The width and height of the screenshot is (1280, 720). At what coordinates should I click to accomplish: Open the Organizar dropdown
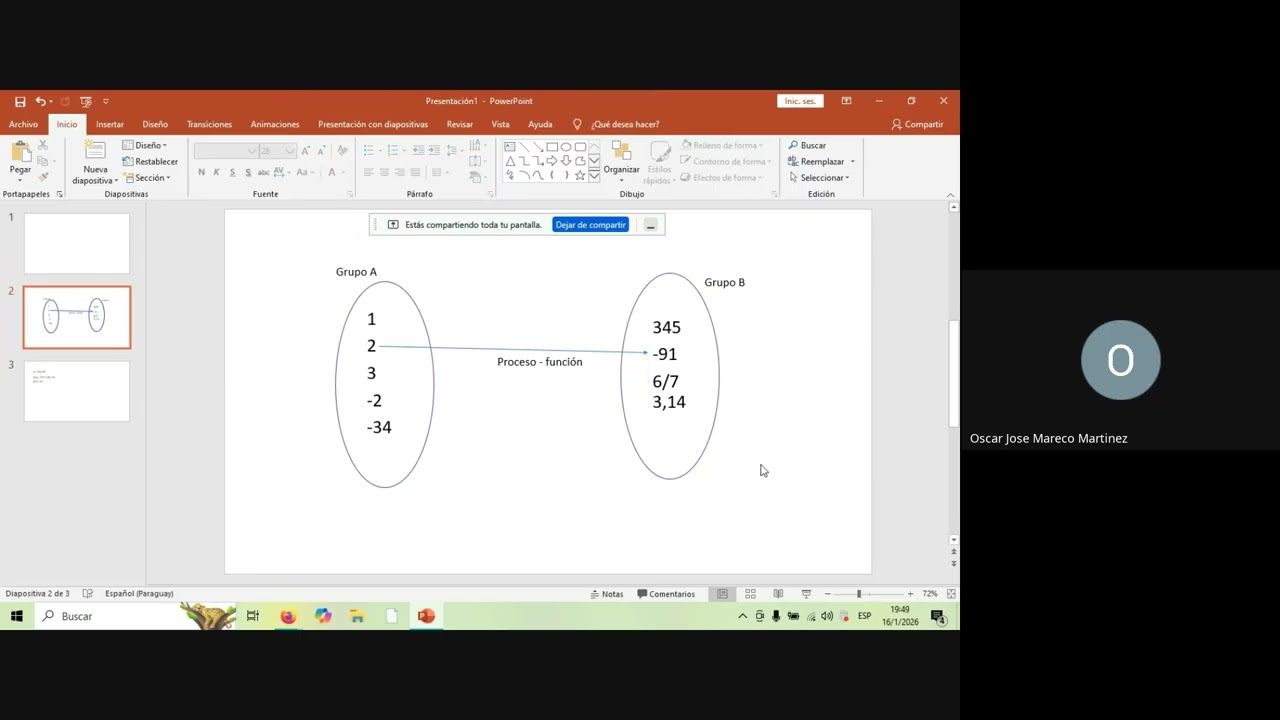pyautogui.click(x=621, y=162)
